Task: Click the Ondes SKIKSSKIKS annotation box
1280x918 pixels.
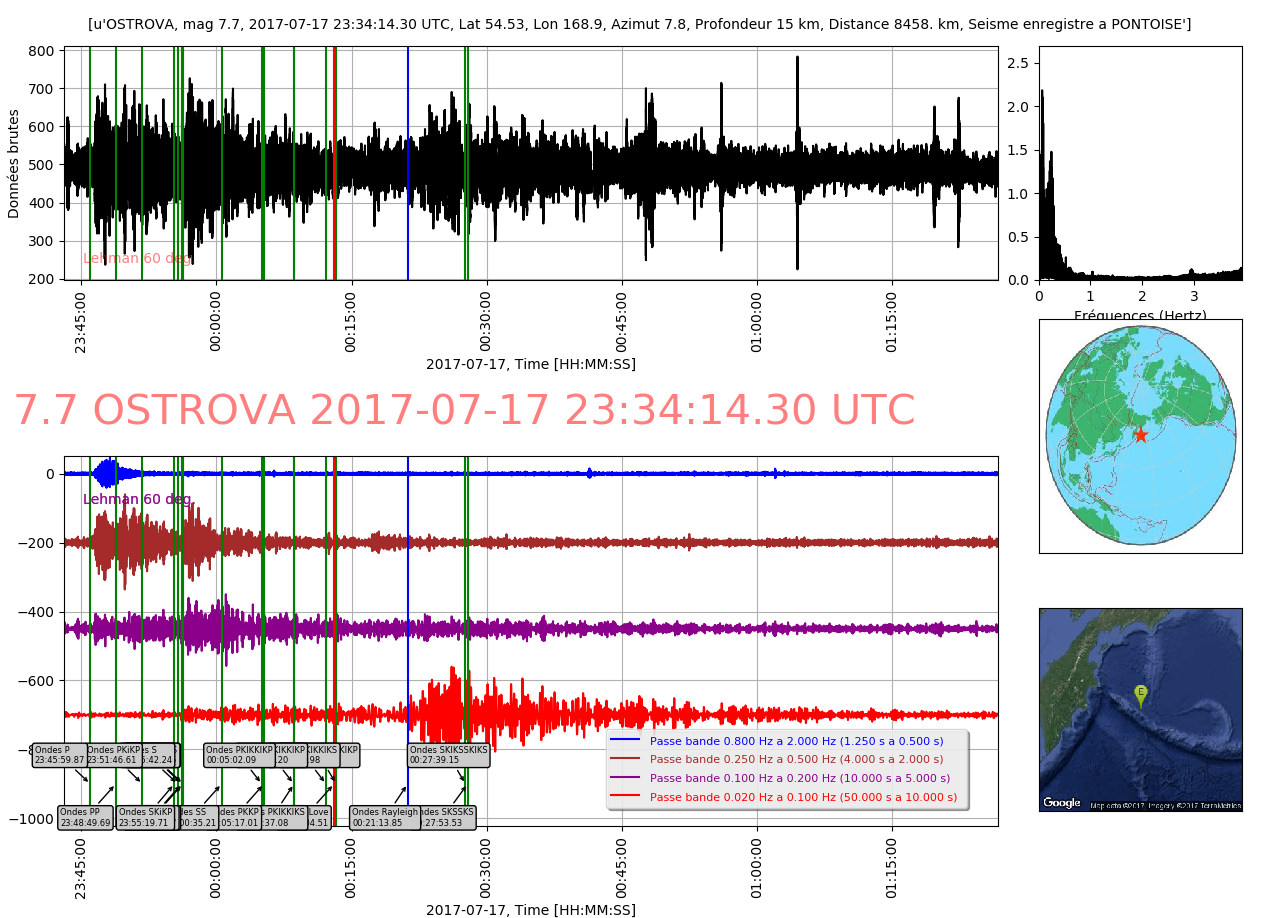Action: point(448,755)
